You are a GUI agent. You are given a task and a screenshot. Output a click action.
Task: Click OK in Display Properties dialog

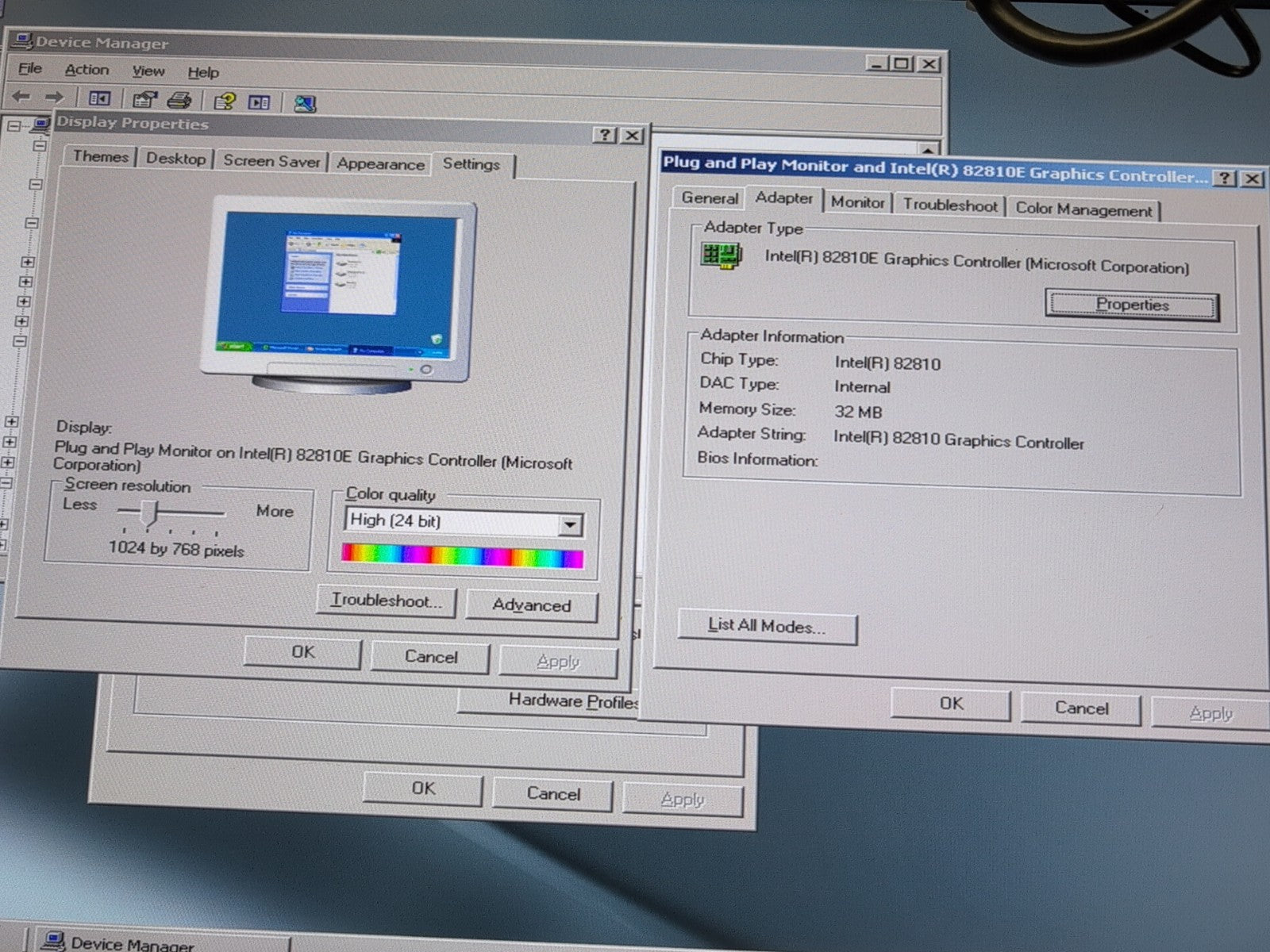302,652
